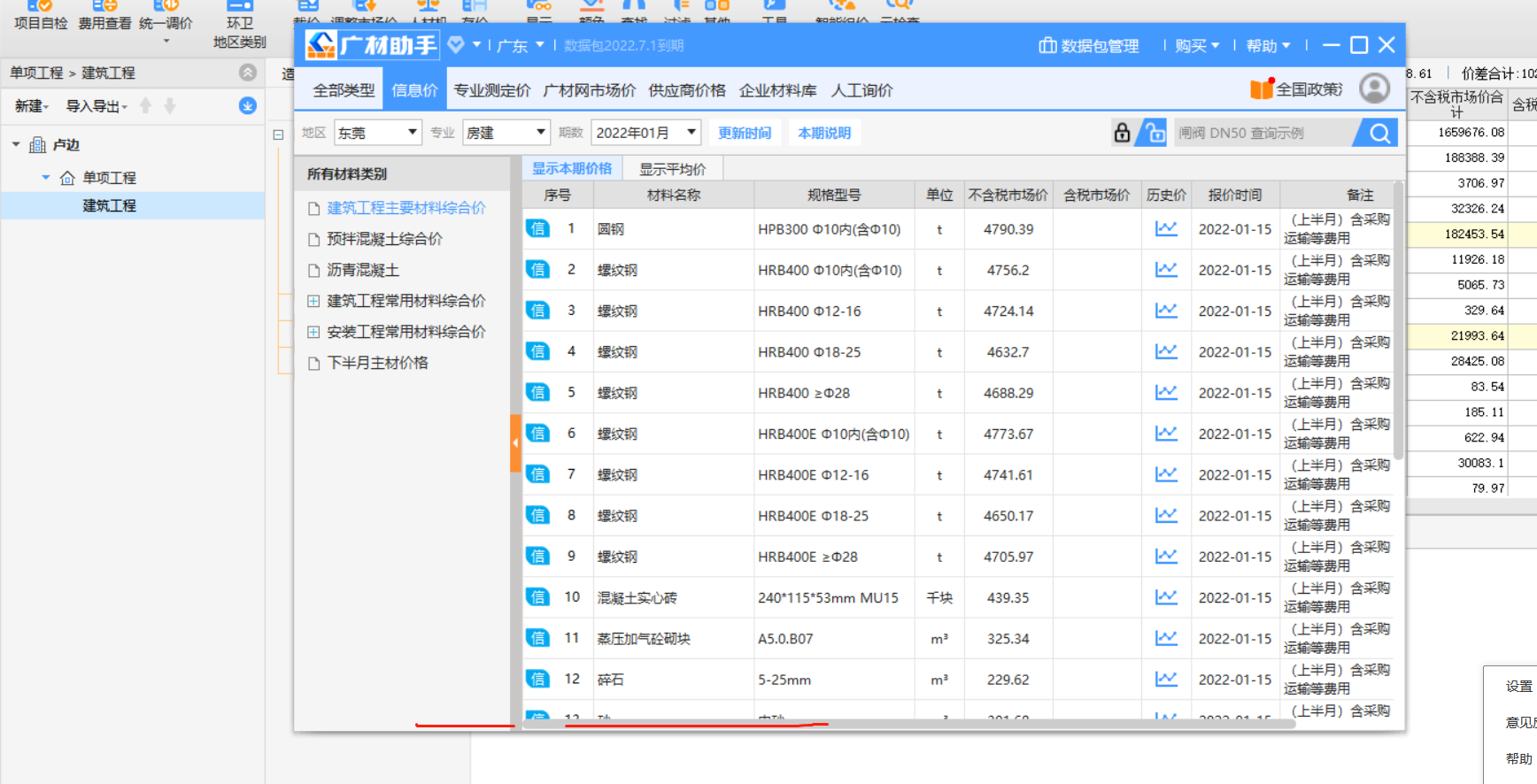The width and height of the screenshot is (1537, 784).
Task: Open the user avatar profile
Action: (1374, 88)
